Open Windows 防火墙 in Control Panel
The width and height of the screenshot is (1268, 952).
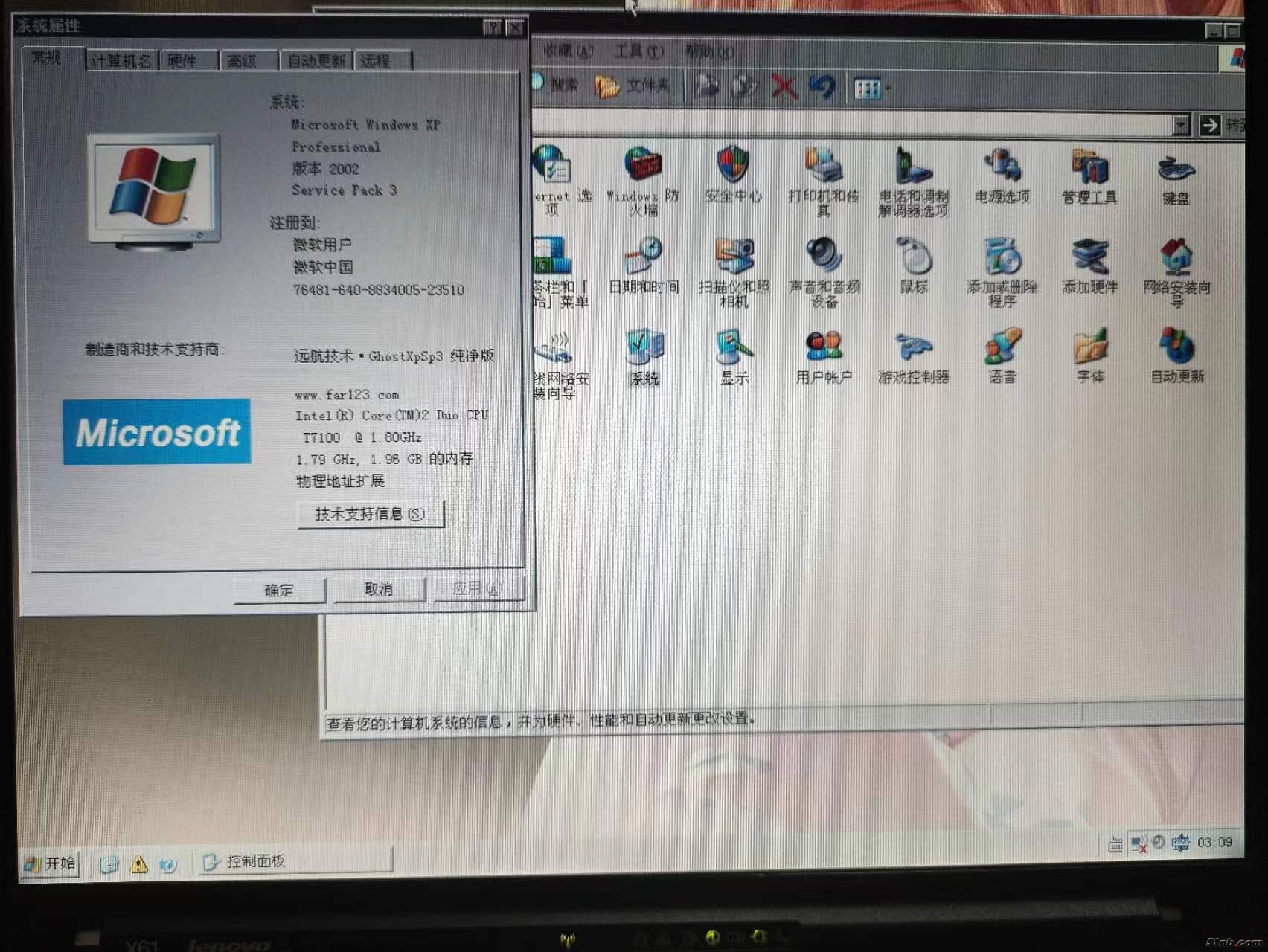point(642,181)
